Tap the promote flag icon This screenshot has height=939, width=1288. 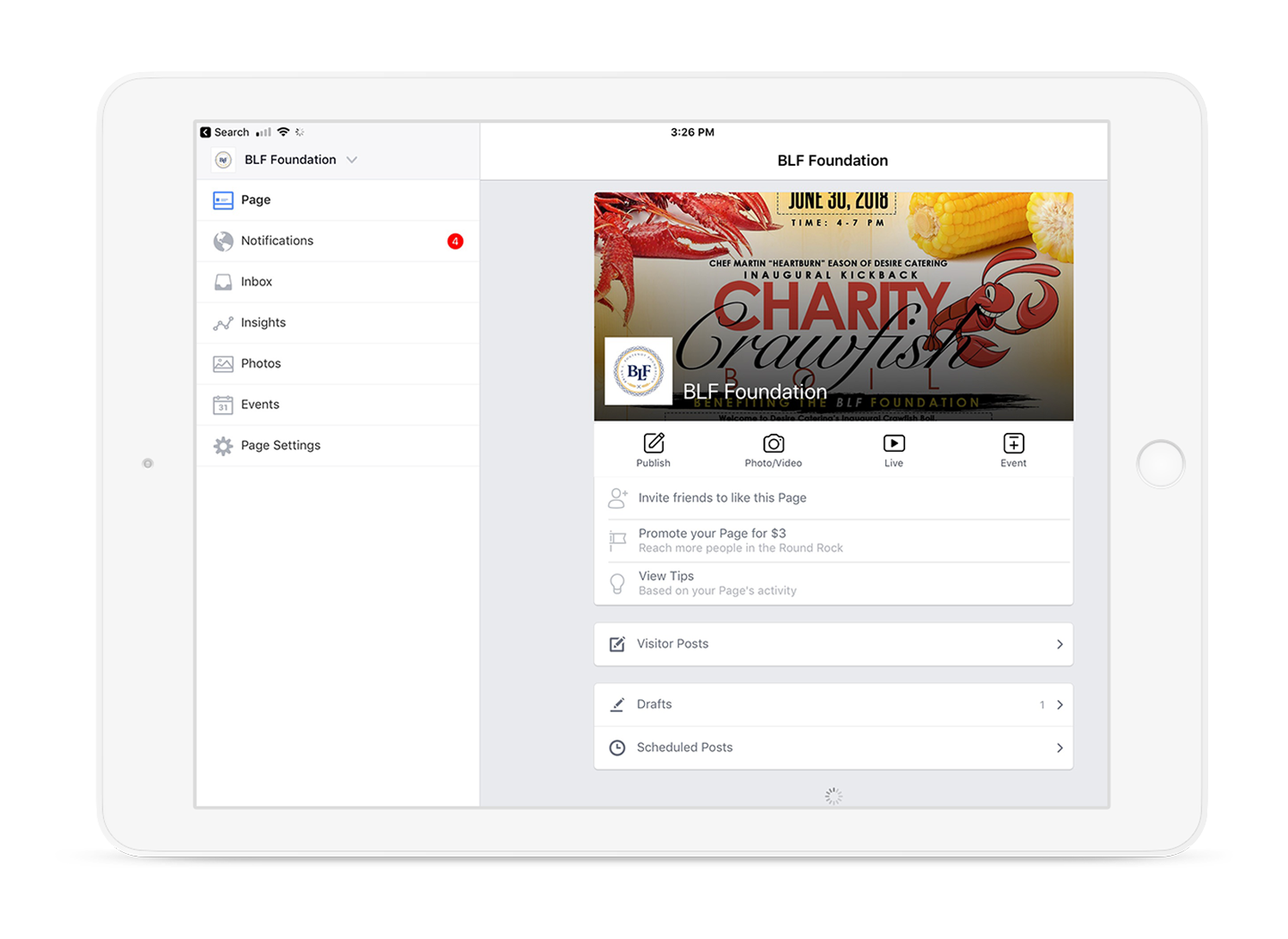(618, 540)
